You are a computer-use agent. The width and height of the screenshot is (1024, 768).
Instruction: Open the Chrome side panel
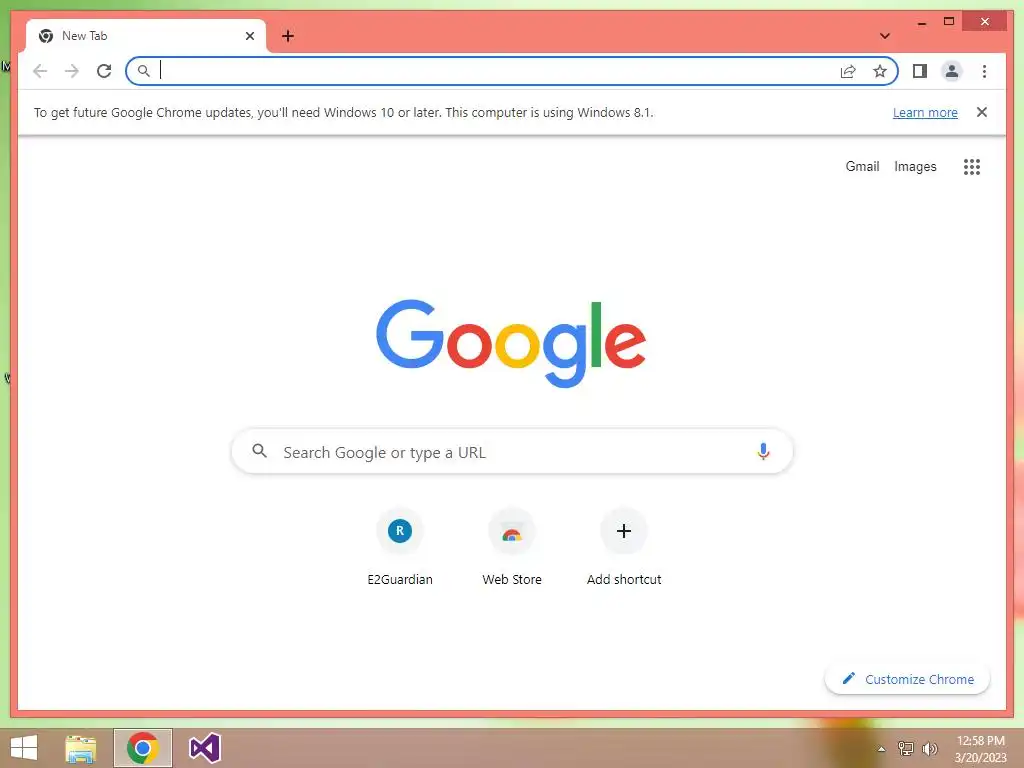pyautogui.click(x=920, y=71)
